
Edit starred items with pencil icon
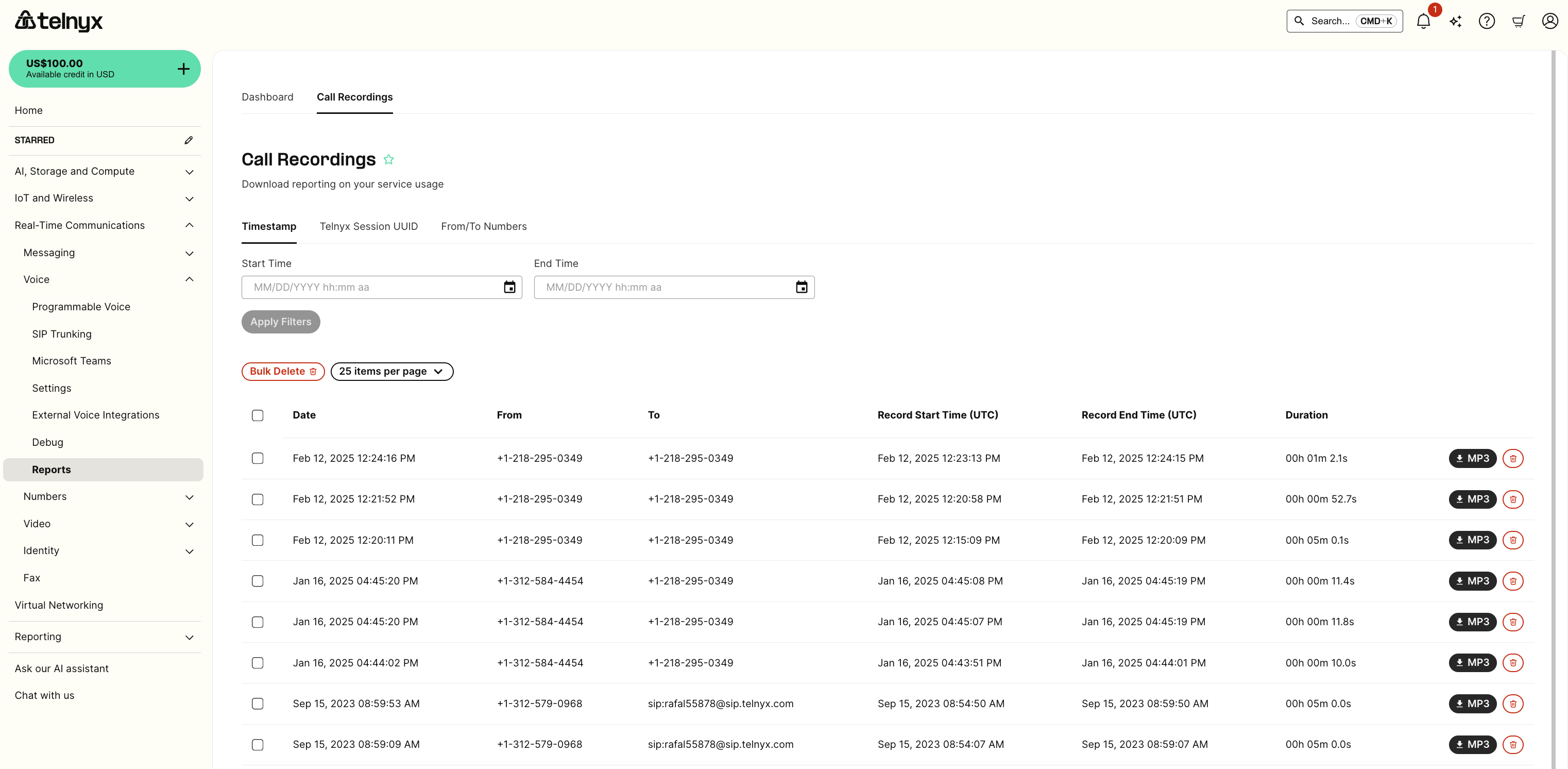[x=189, y=140]
